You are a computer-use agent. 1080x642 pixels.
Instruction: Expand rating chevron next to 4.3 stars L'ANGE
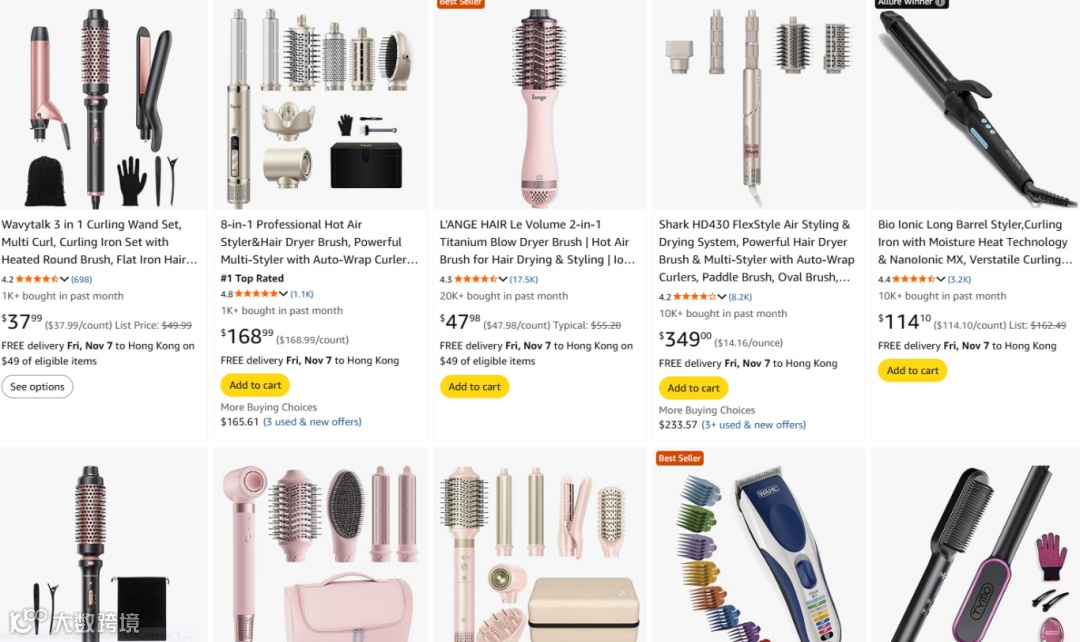[503, 279]
